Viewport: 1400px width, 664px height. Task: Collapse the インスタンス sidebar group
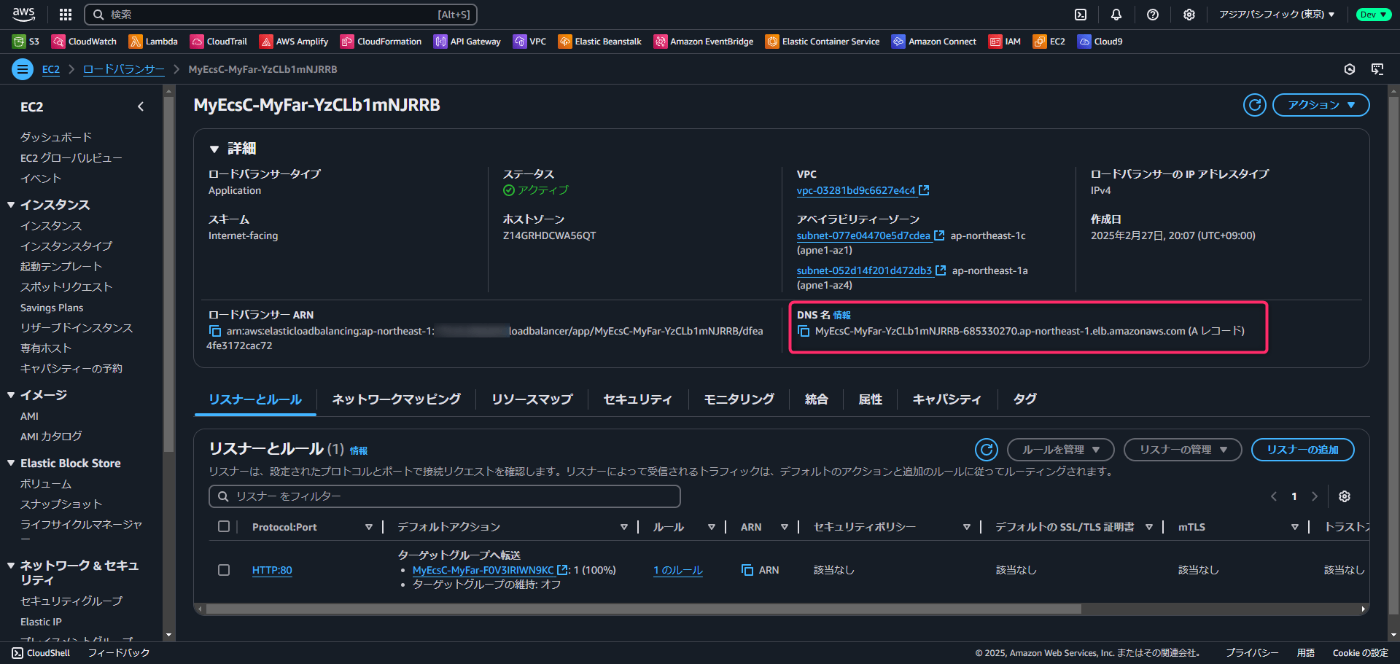coord(11,205)
